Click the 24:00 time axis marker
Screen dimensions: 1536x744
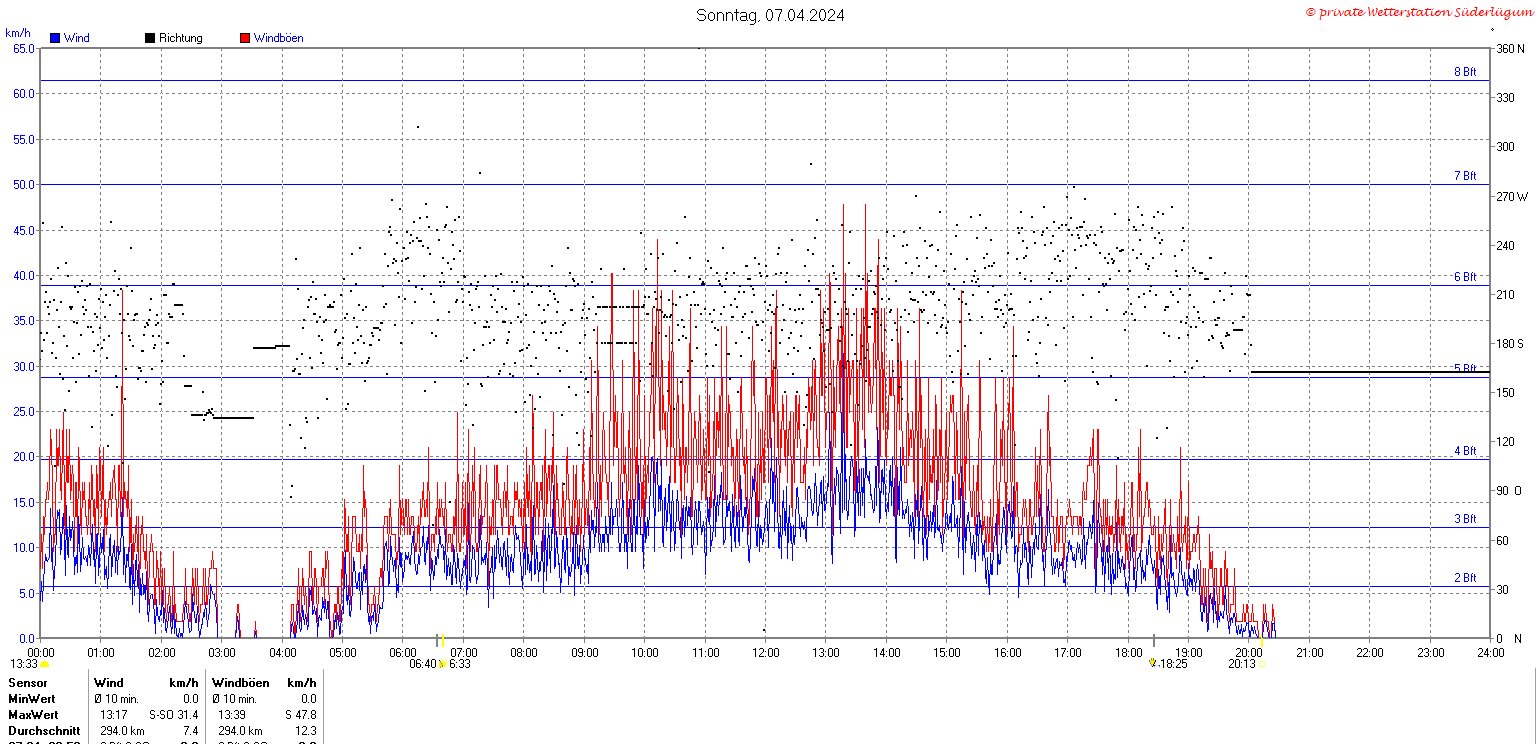coord(1490,653)
